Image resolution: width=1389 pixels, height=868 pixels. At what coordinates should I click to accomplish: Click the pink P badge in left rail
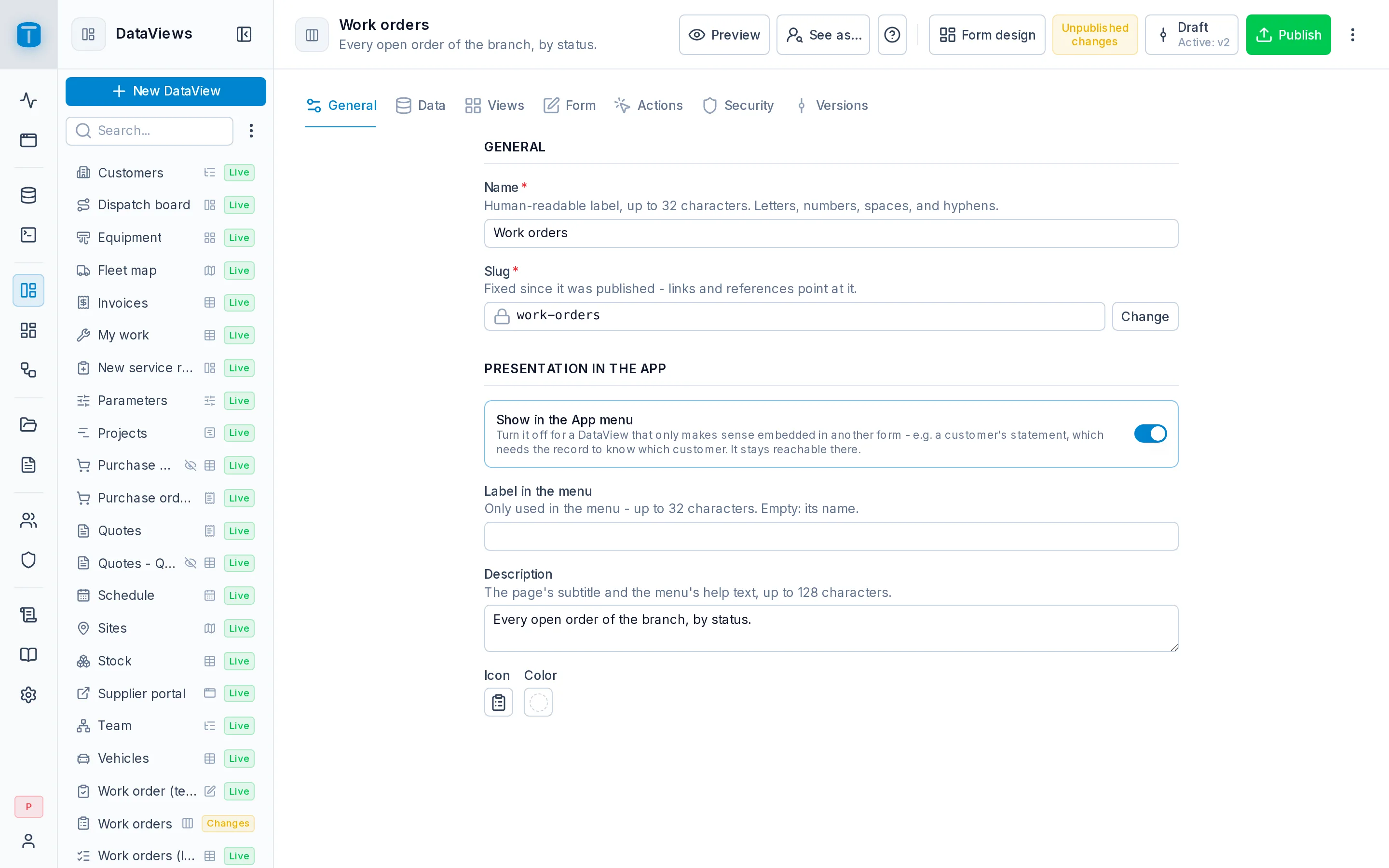(28, 807)
